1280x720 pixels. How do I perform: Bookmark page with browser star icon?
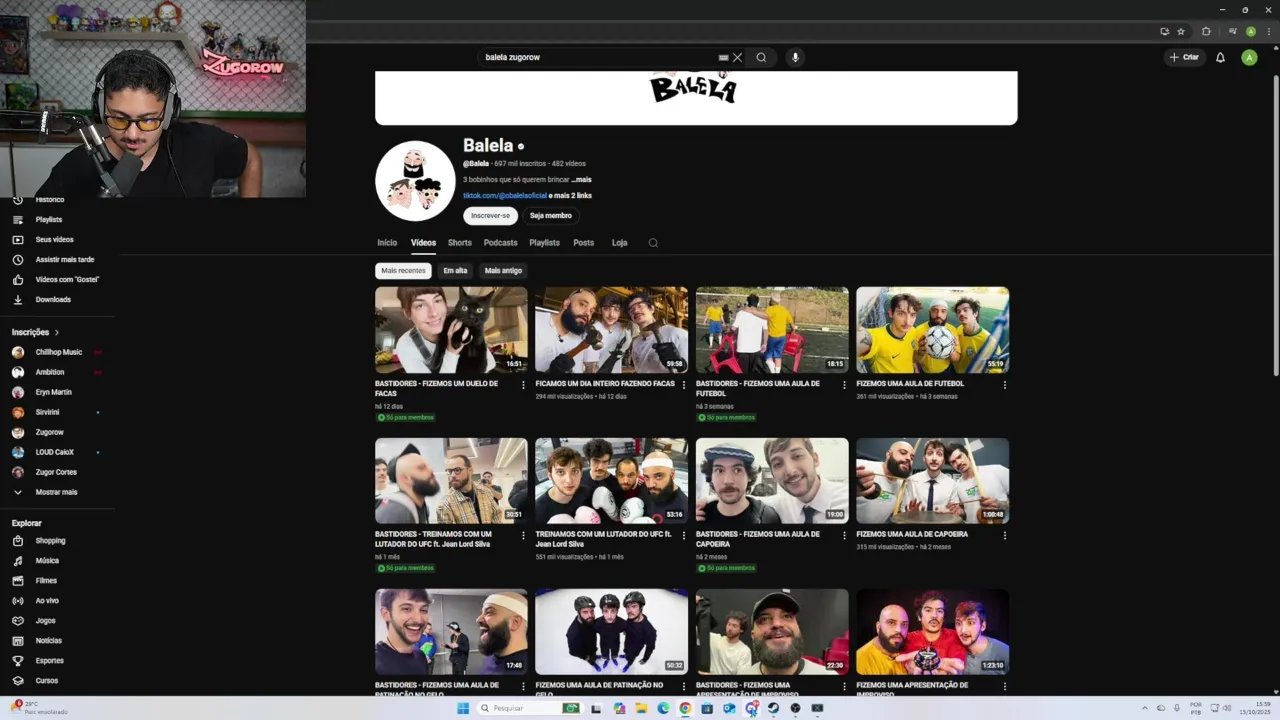click(1181, 31)
